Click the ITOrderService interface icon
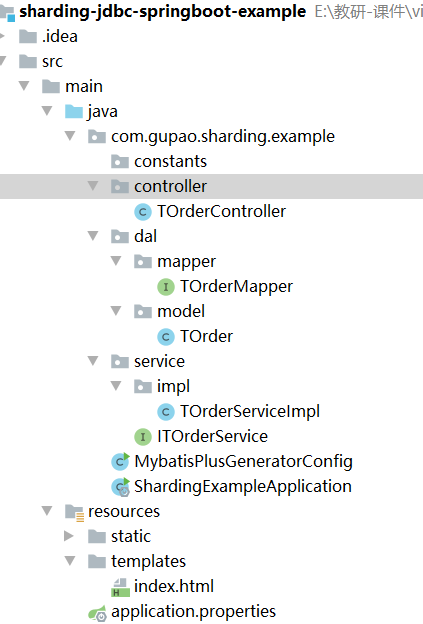423x624 pixels. 143,437
